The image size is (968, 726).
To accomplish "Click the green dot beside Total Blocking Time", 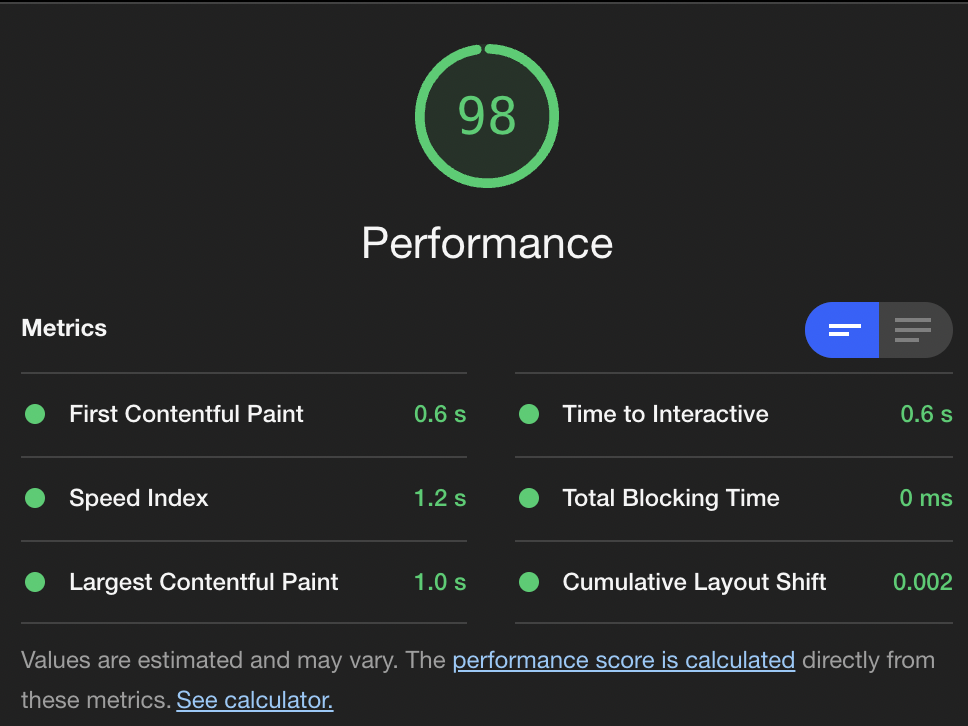I will click(529, 498).
